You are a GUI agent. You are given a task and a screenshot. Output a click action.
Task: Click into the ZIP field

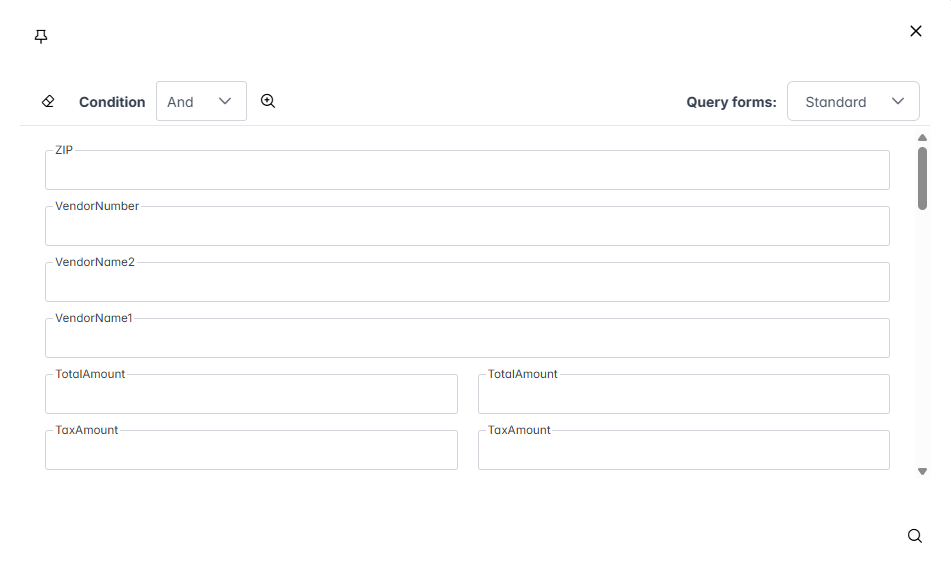point(467,172)
